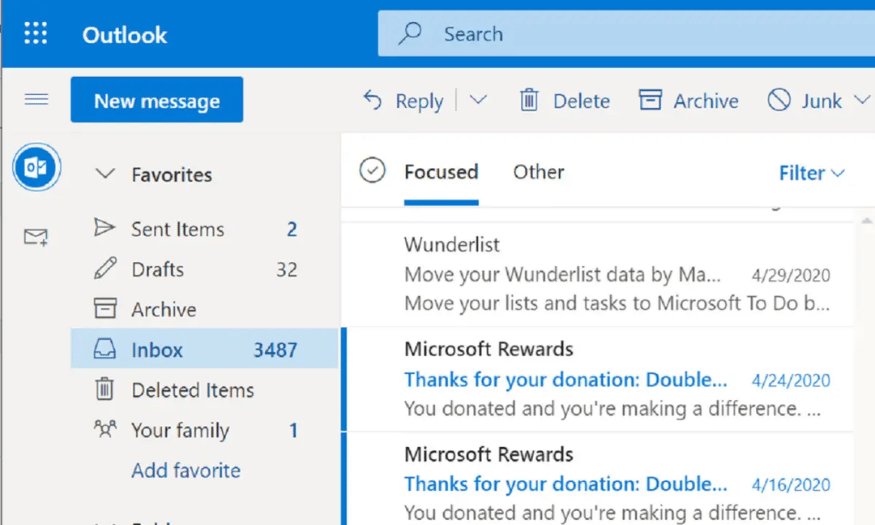Click the Inbox tray icon
The width and height of the screenshot is (875, 525).
click(104, 349)
